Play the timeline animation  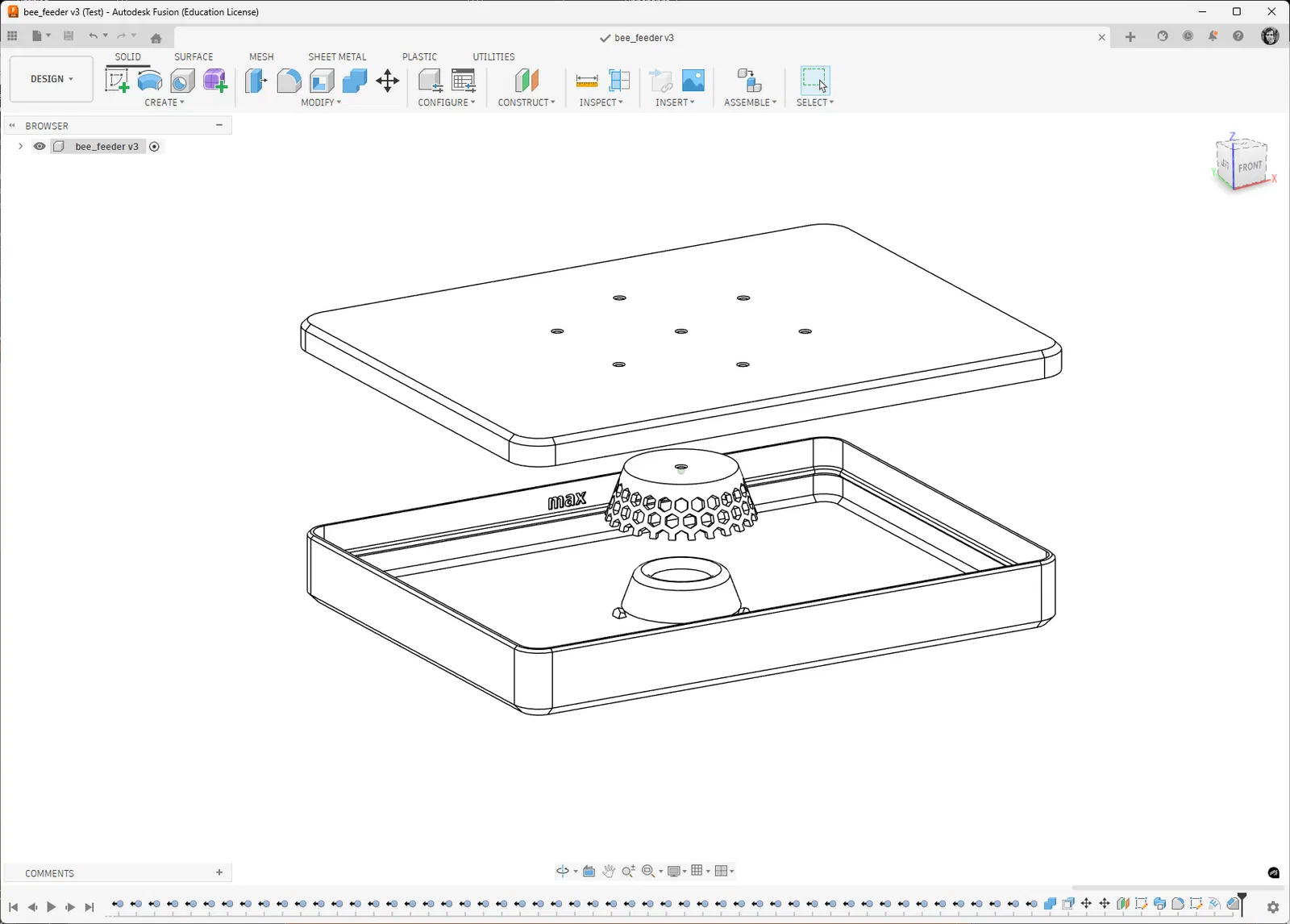click(x=52, y=907)
